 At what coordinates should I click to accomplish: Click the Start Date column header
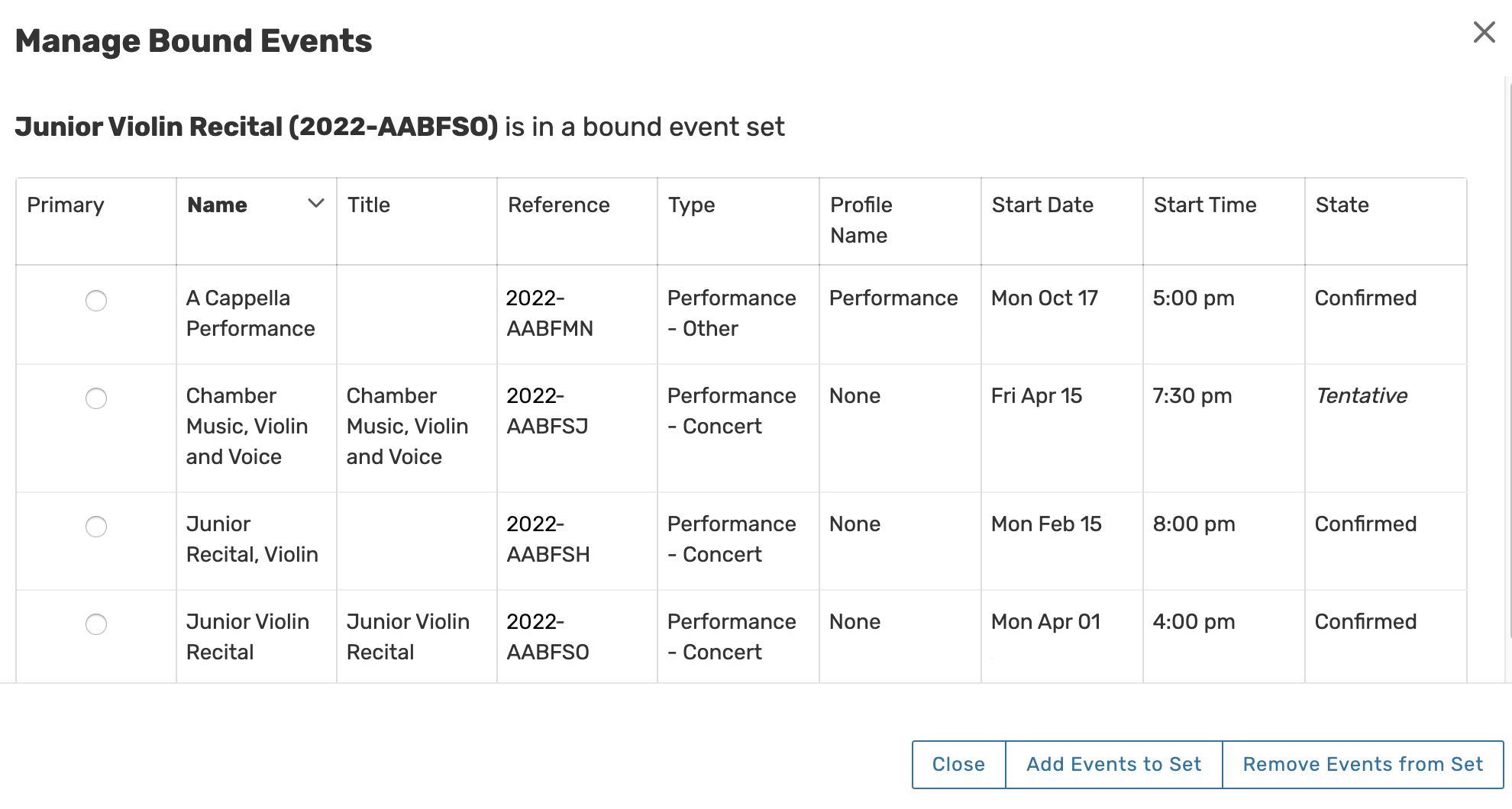(x=1042, y=205)
